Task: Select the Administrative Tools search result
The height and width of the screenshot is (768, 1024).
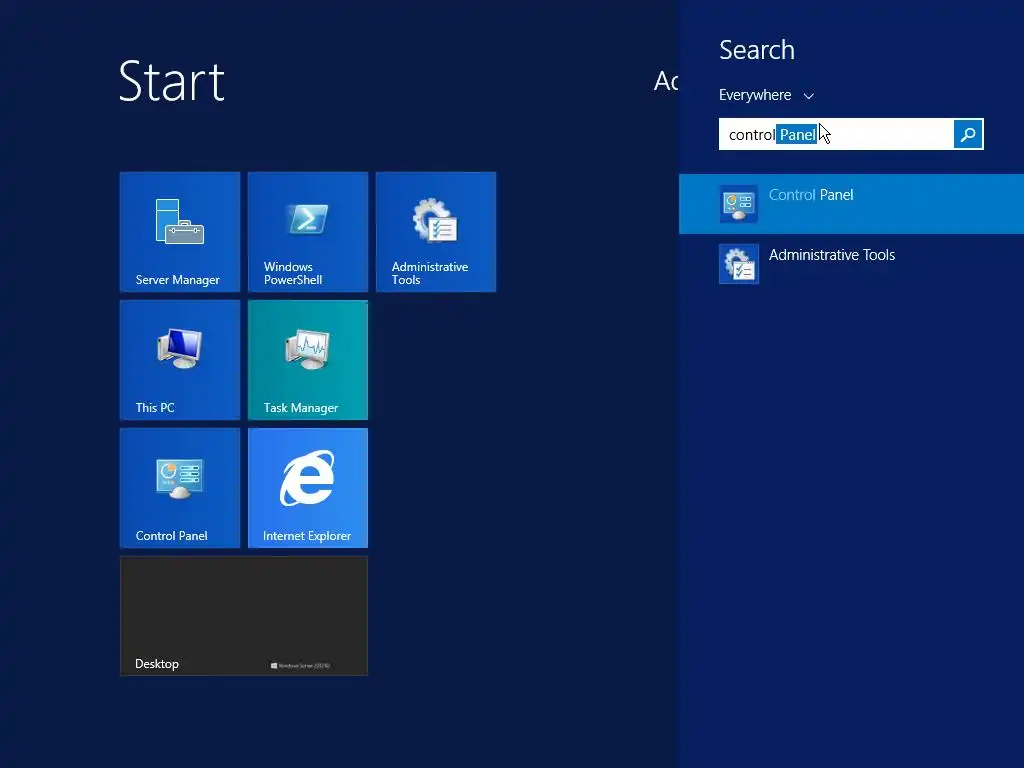Action: coord(852,264)
